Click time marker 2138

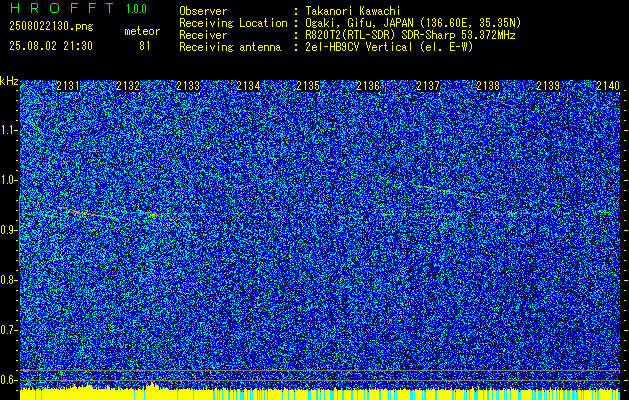click(x=488, y=86)
